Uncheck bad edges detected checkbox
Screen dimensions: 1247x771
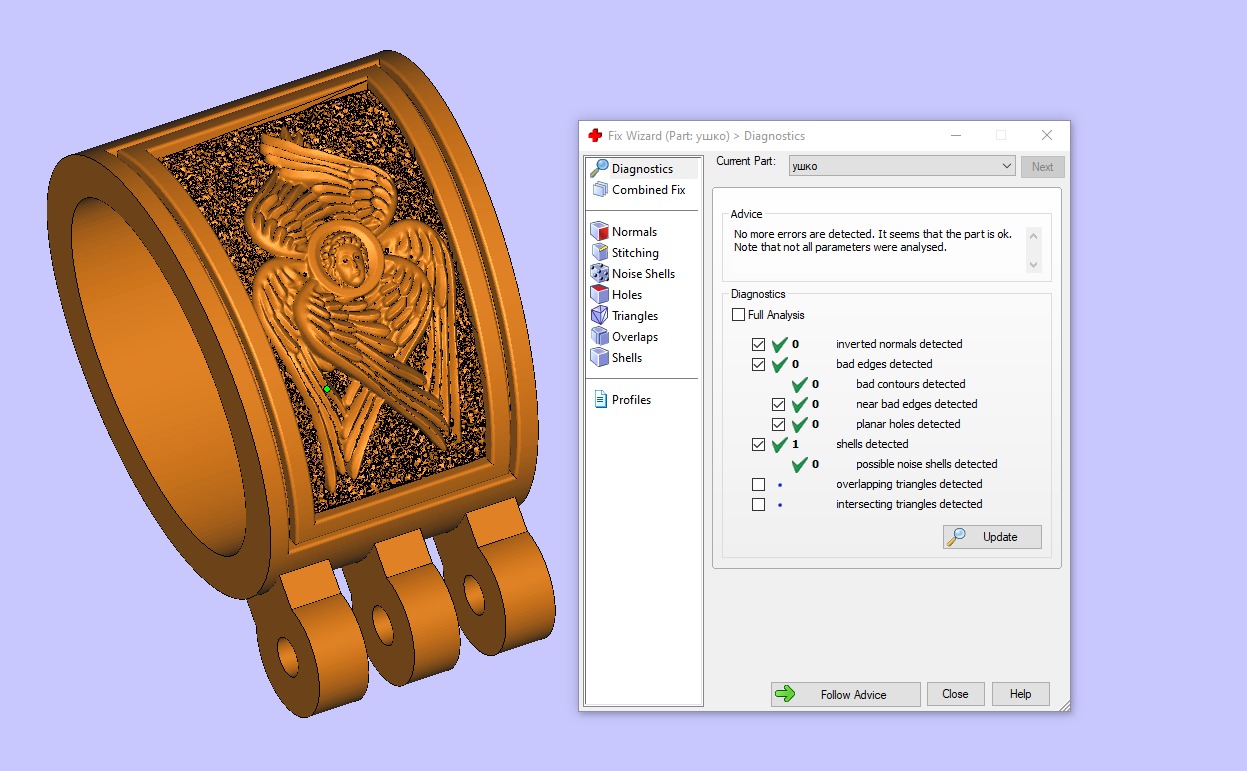pos(759,364)
